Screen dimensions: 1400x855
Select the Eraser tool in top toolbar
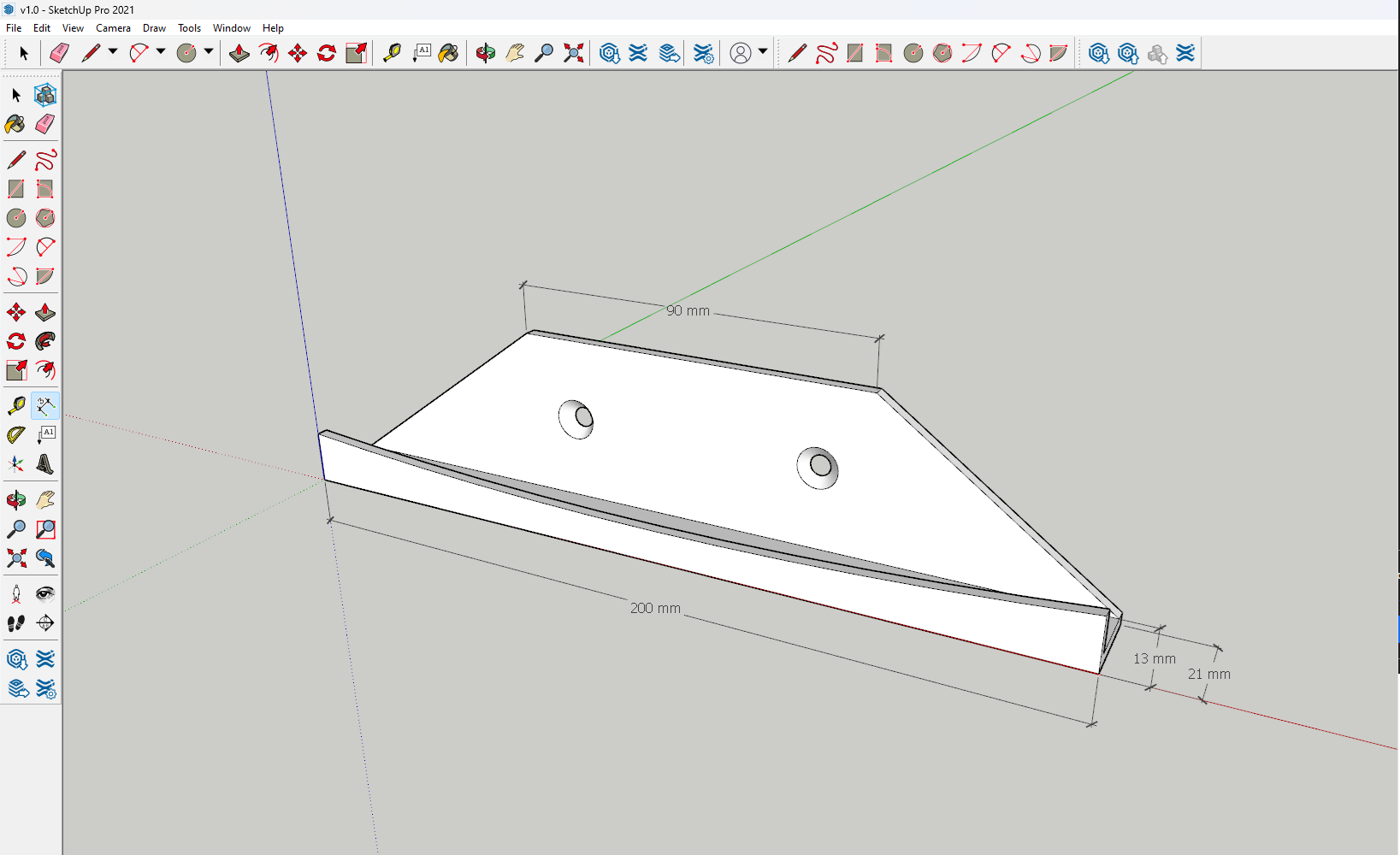click(x=58, y=53)
